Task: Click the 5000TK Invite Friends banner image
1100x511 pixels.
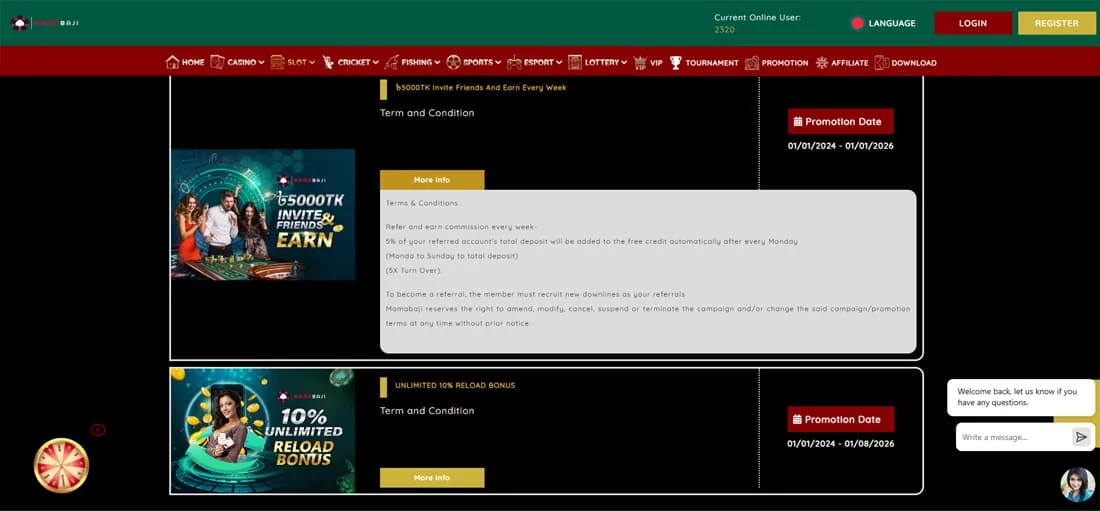Action: (x=263, y=214)
